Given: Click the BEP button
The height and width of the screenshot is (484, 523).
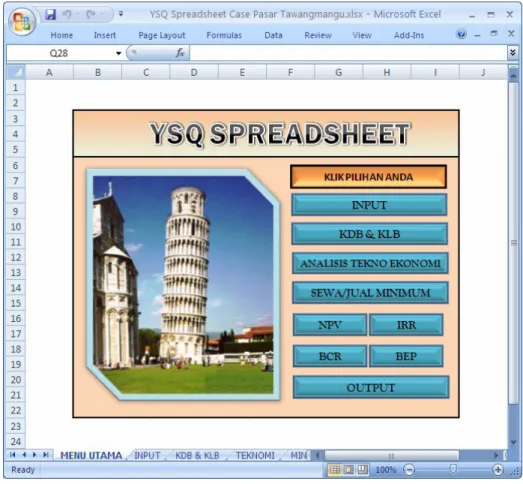Looking at the screenshot, I should [x=406, y=356].
